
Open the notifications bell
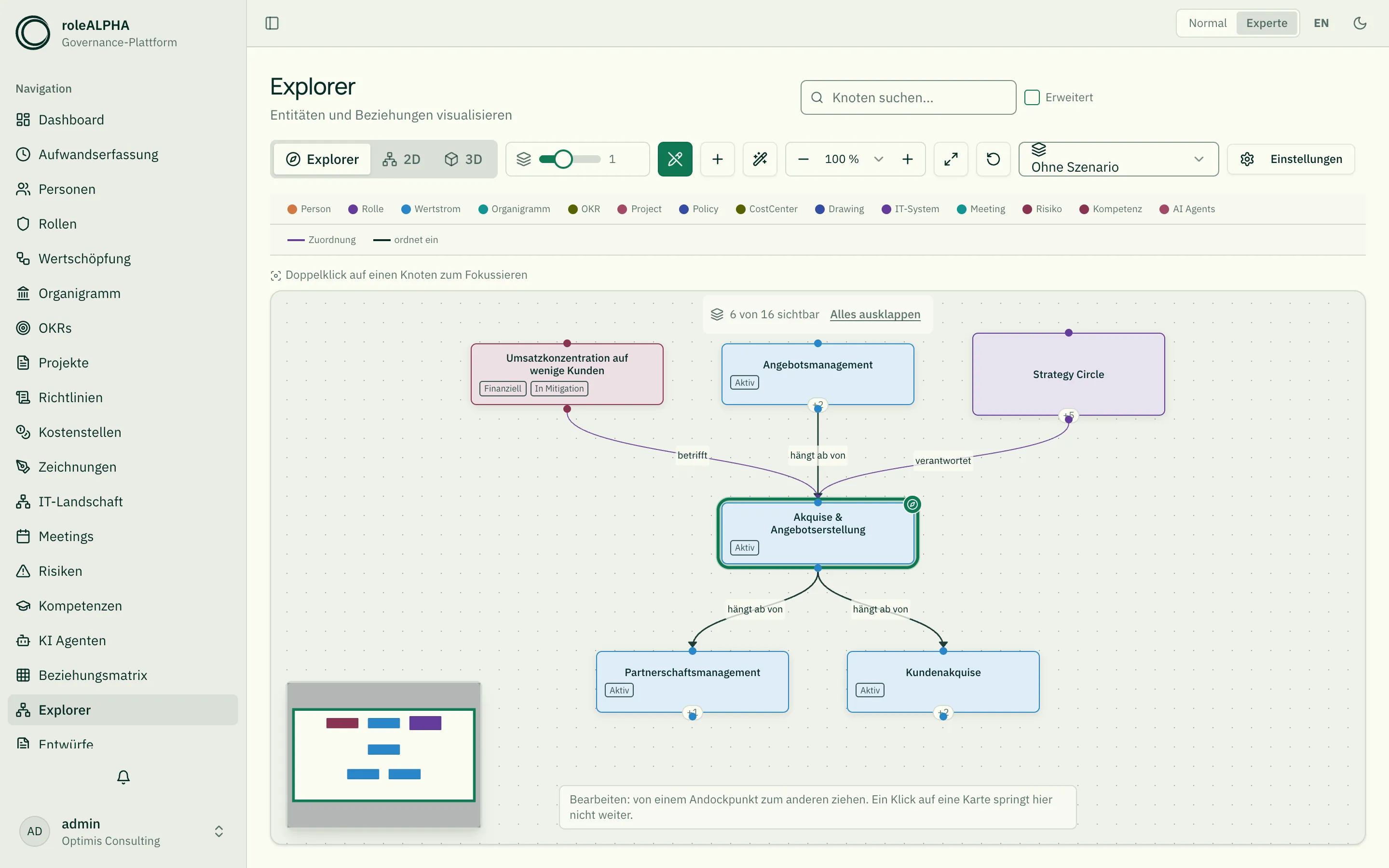point(123,777)
